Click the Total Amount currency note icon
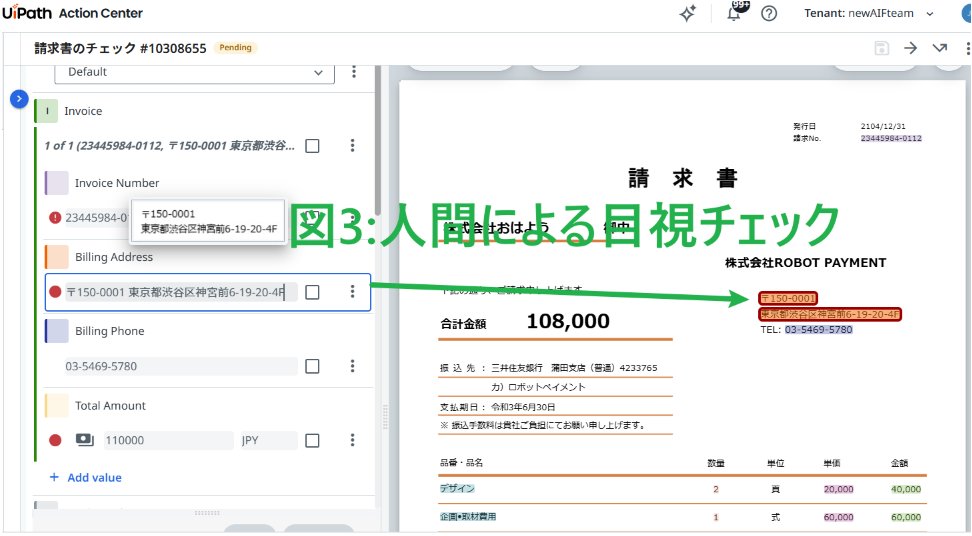 pyautogui.click(x=84, y=440)
